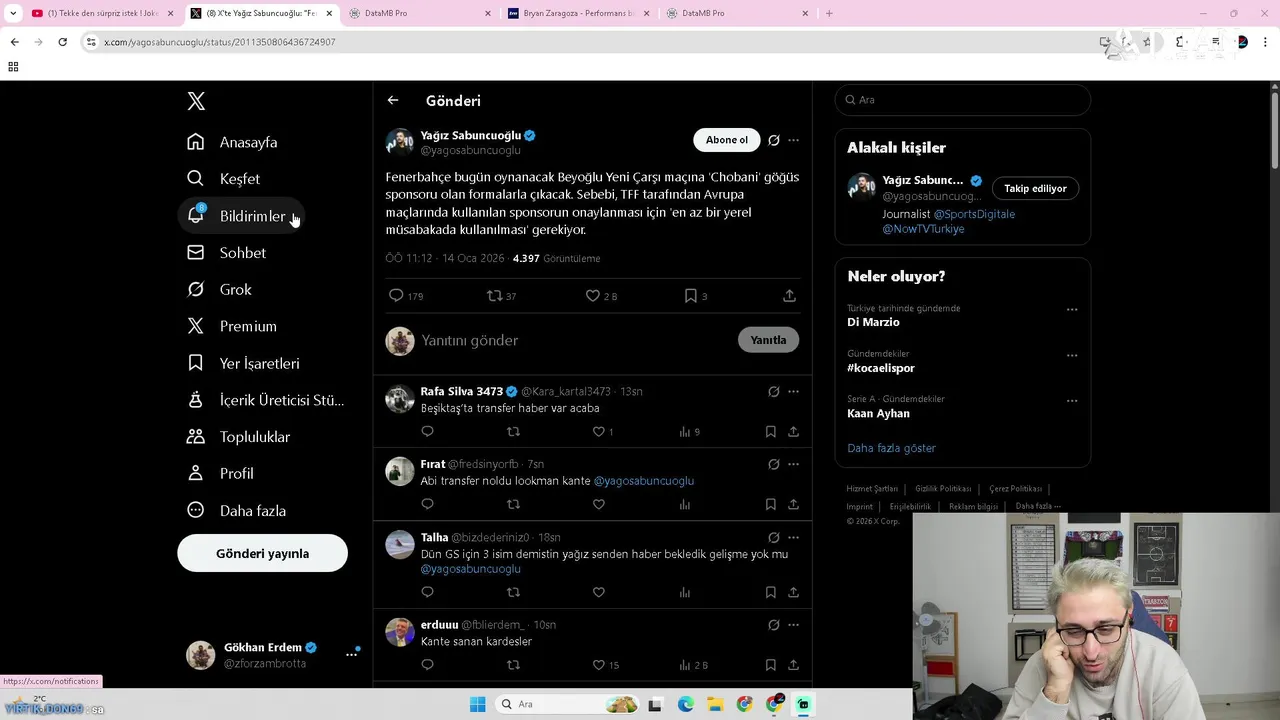Repost Fırat's reply
The height and width of the screenshot is (720, 1280).
pyautogui.click(x=513, y=505)
